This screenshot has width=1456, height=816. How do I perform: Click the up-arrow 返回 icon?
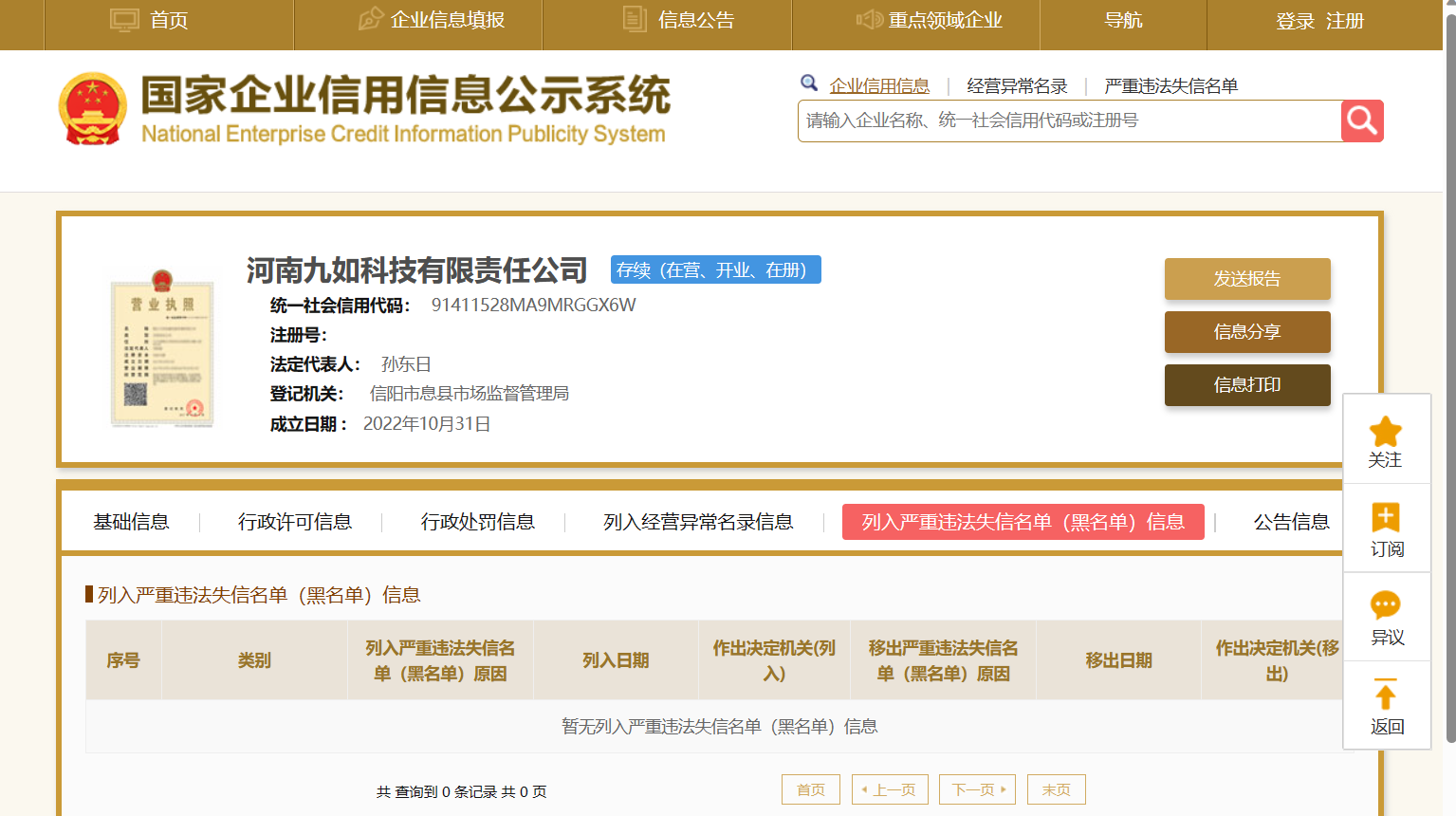1386,694
